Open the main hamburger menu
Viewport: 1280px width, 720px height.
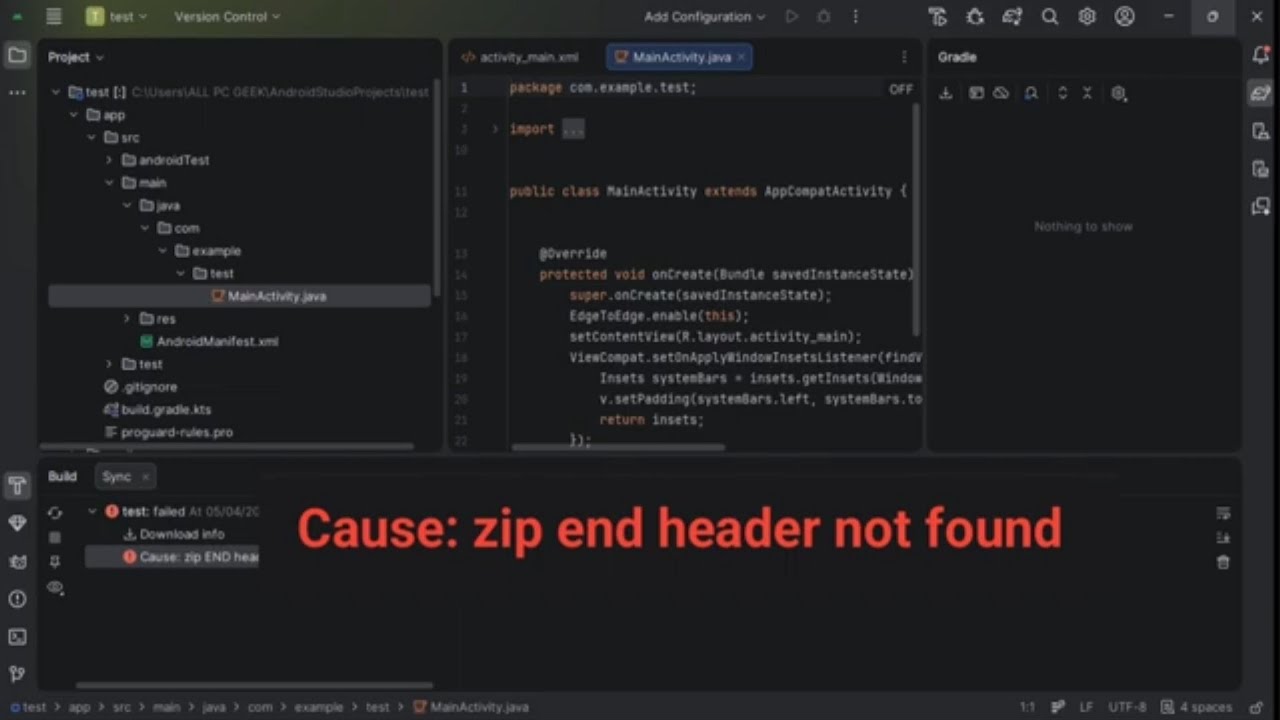pos(54,17)
